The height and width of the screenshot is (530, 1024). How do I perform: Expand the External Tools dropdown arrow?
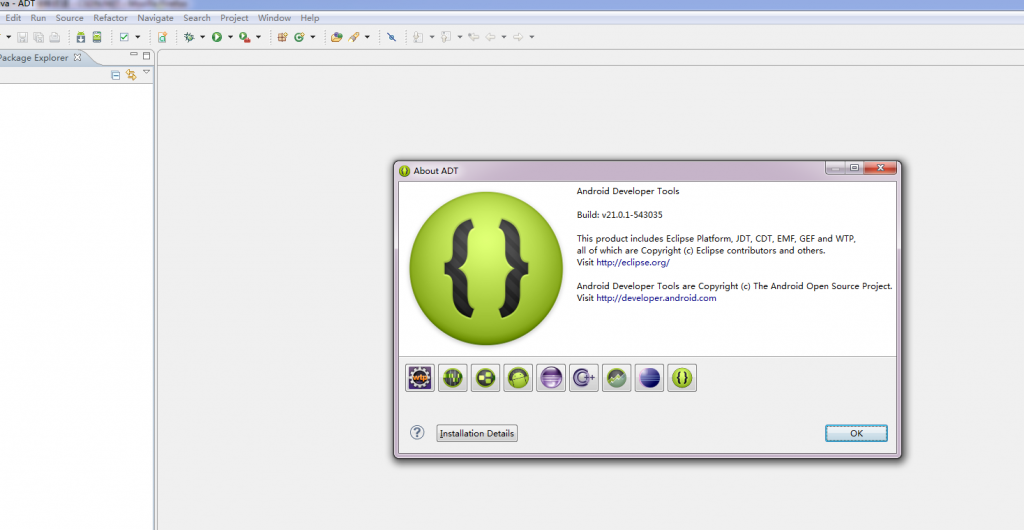[x=258, y=37]
